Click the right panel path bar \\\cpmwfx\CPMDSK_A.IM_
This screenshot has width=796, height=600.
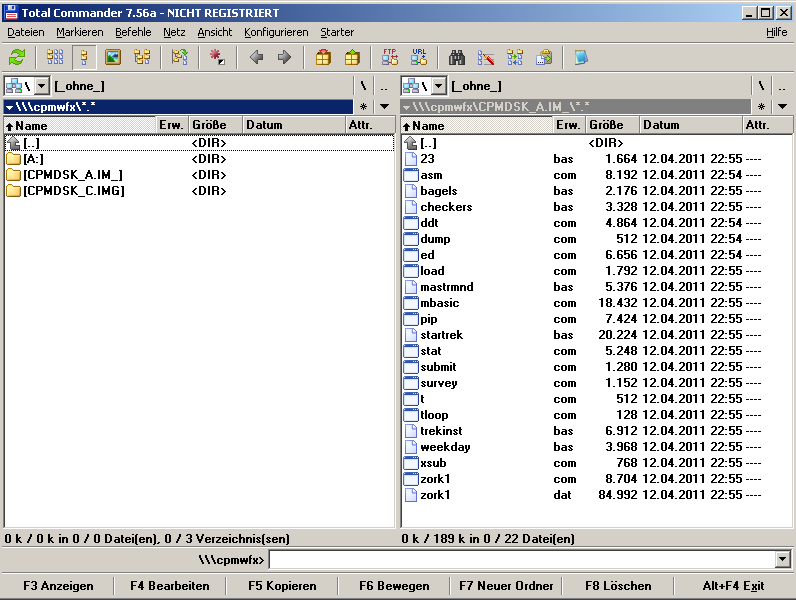click(576, 107)
